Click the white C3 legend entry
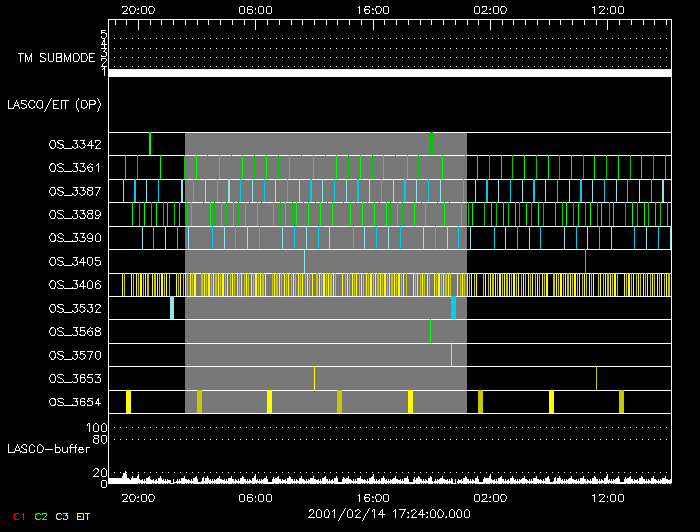 [x=62, y=516]
